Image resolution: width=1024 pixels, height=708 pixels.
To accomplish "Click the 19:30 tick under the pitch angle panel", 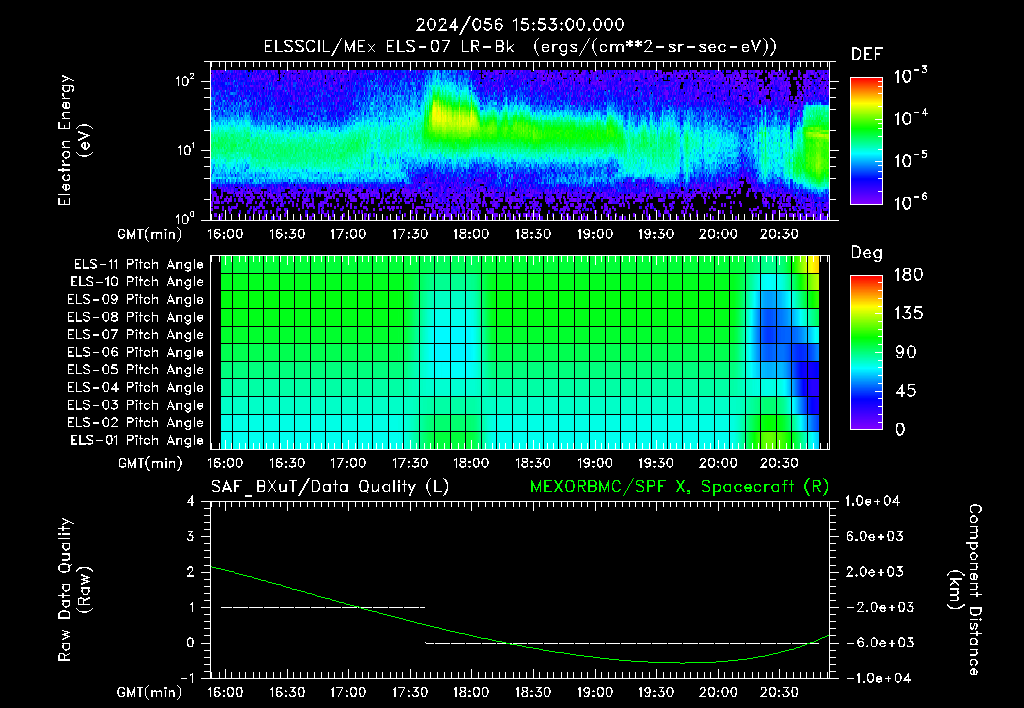I will point(656,463).
